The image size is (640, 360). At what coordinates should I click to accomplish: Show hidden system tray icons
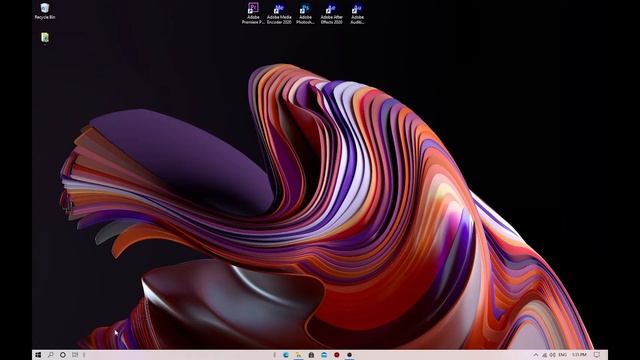pyautogui.click(x=536, y=355)
